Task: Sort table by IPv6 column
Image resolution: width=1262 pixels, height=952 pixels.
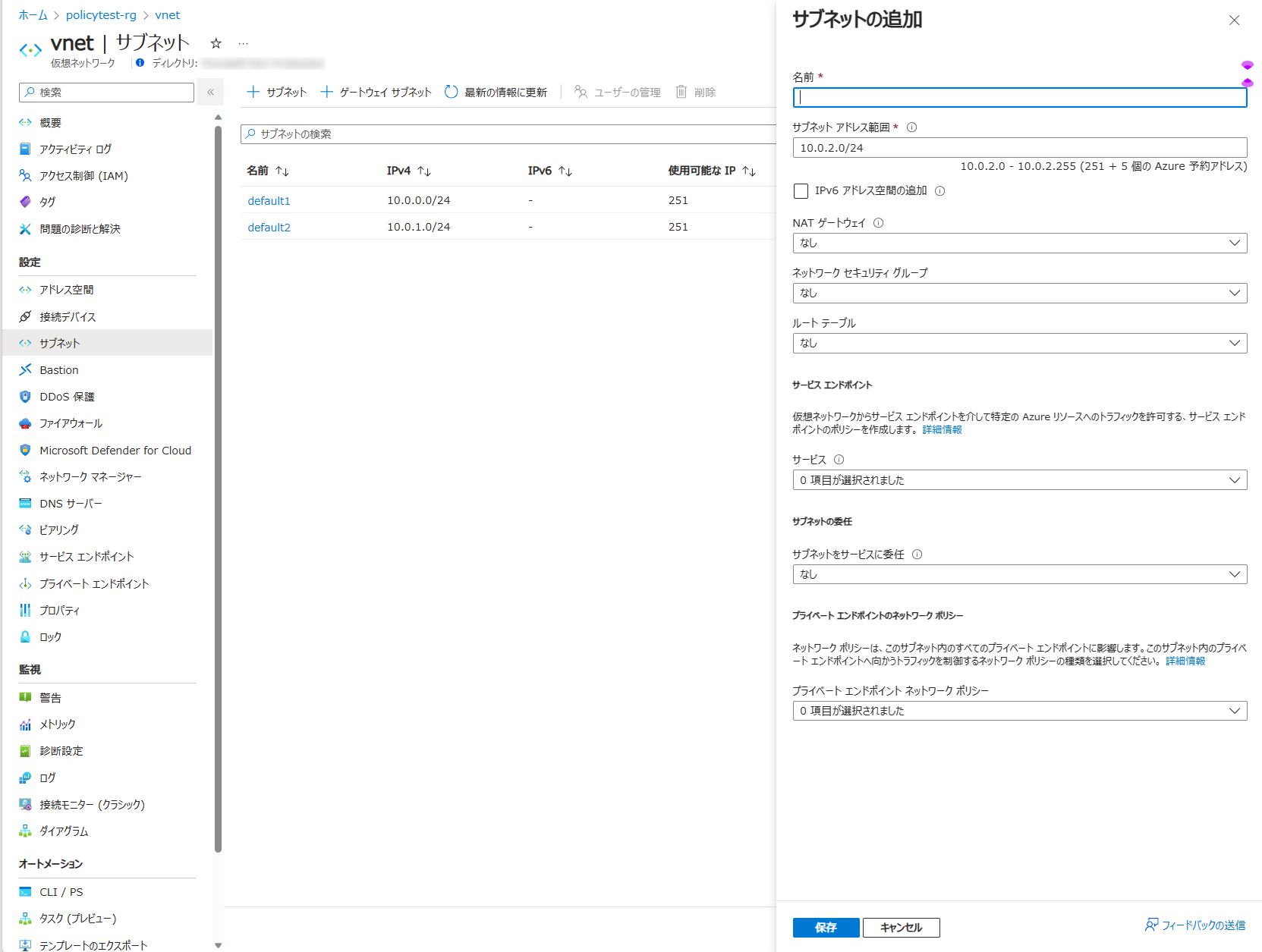Action: [550, 171]
